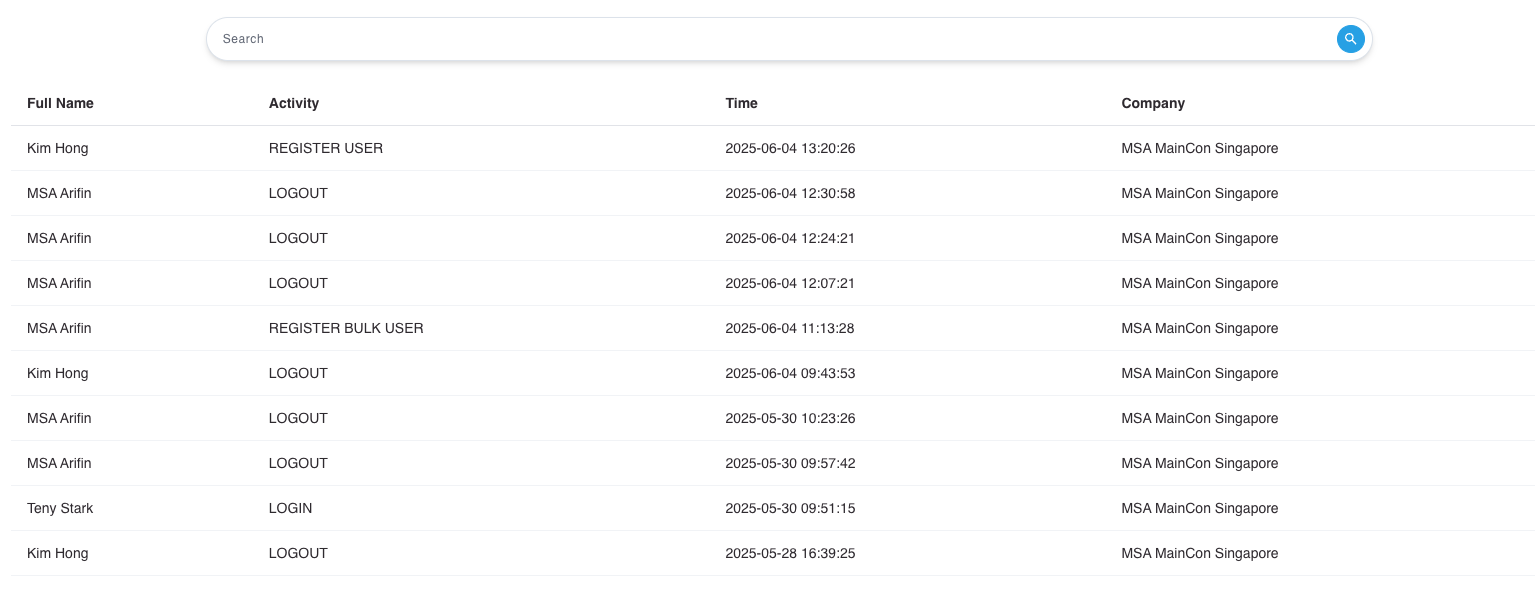Click MSA MainCon Singapore in the first row
Image resolution: width=1535 pixels, height=590 pixels.
[x=1199, y=148]
